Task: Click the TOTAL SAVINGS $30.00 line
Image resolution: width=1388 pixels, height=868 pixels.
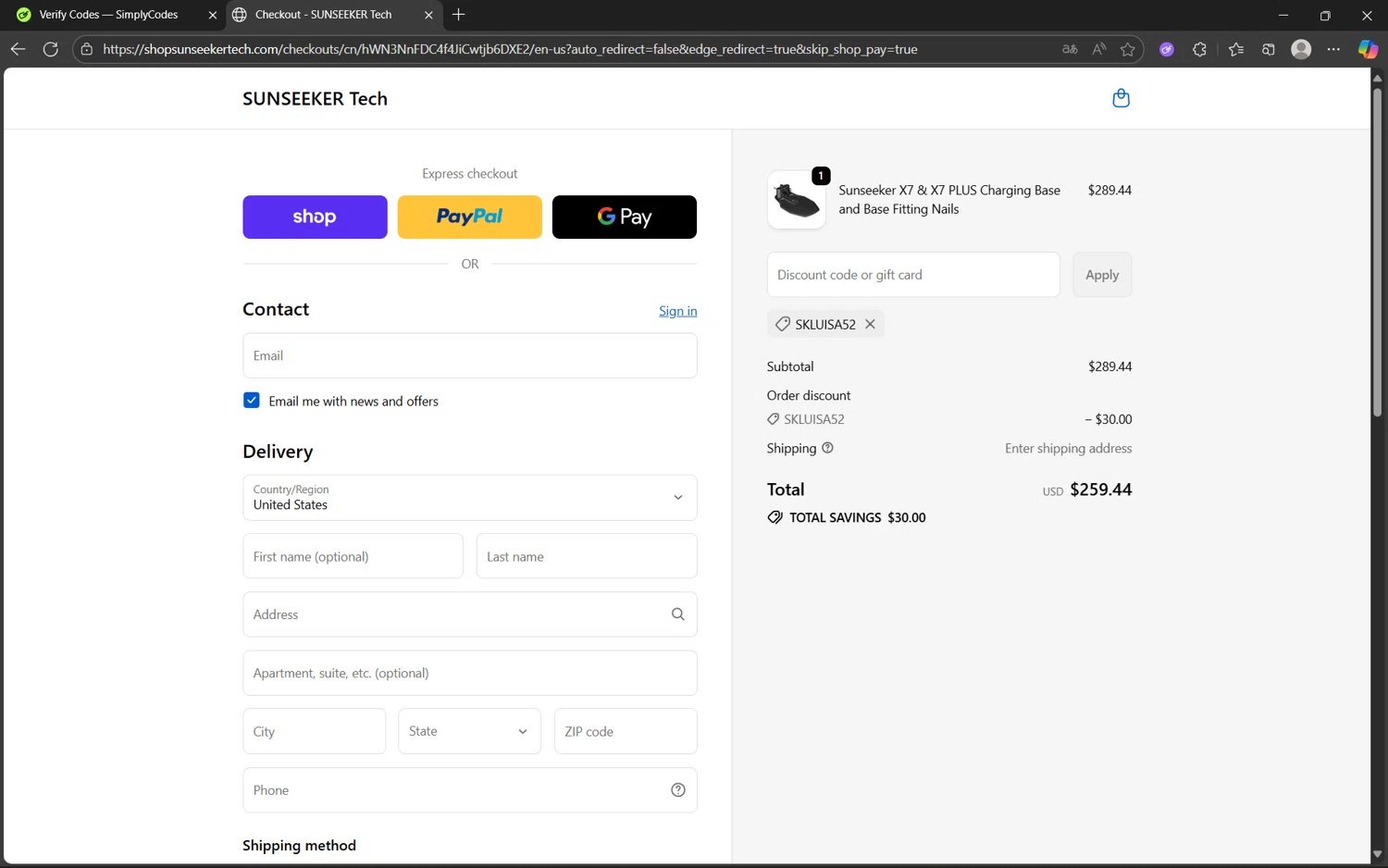Action: click(x=847, y=517)
